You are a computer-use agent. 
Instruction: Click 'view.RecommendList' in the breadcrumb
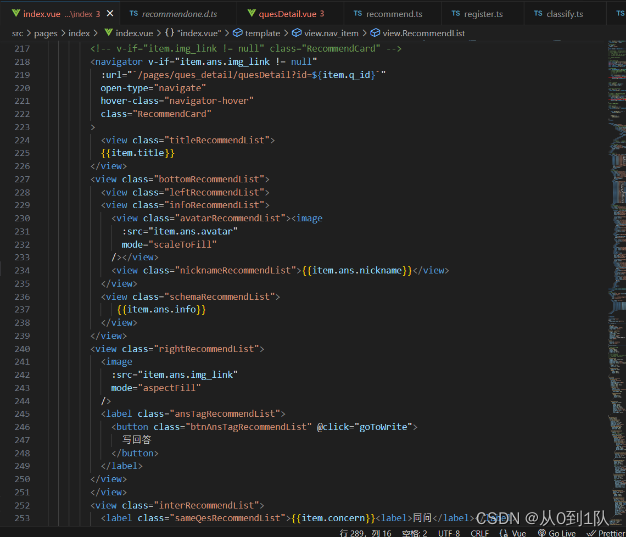click(424, 33)
